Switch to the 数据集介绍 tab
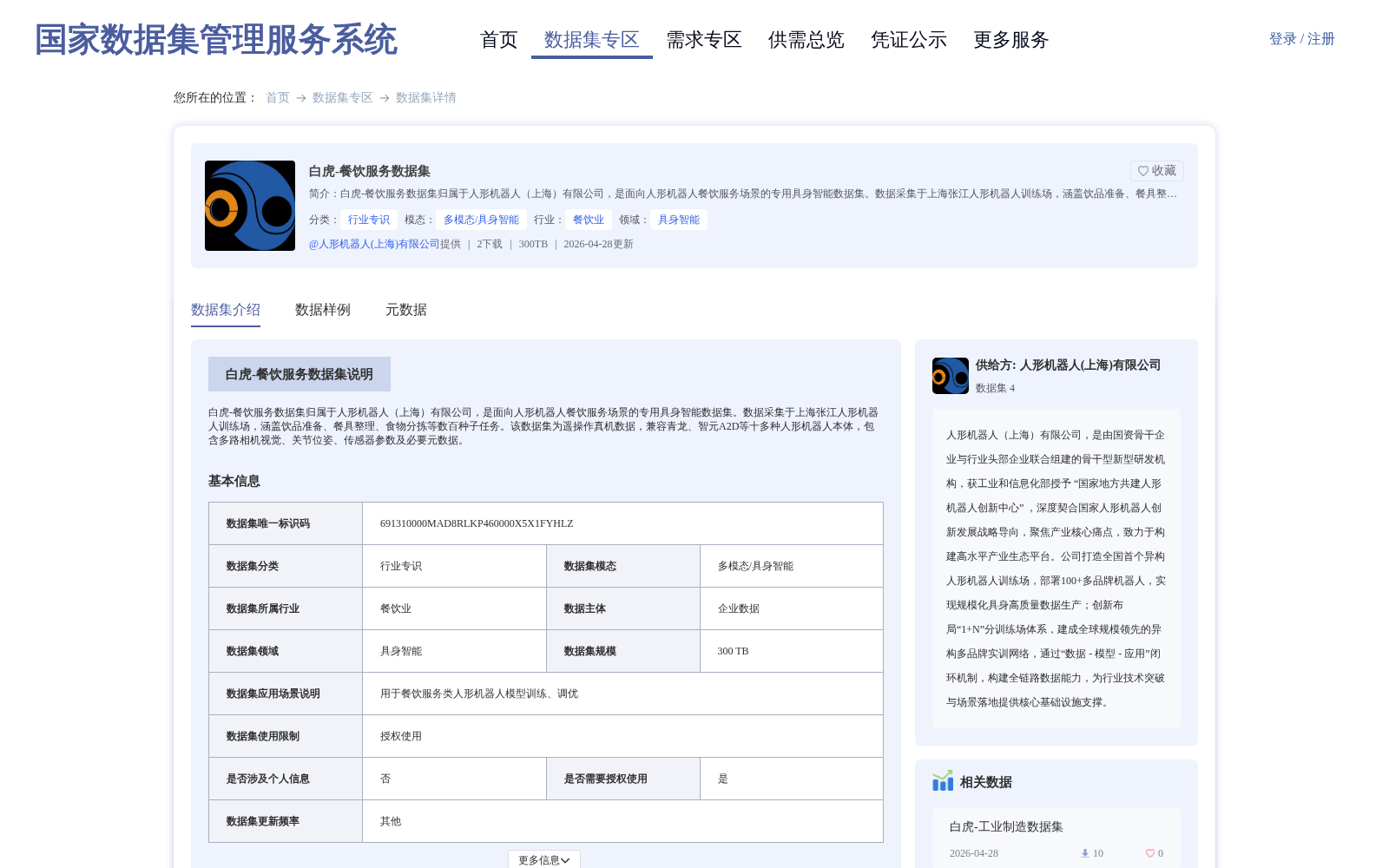 (x=226, y=310)
